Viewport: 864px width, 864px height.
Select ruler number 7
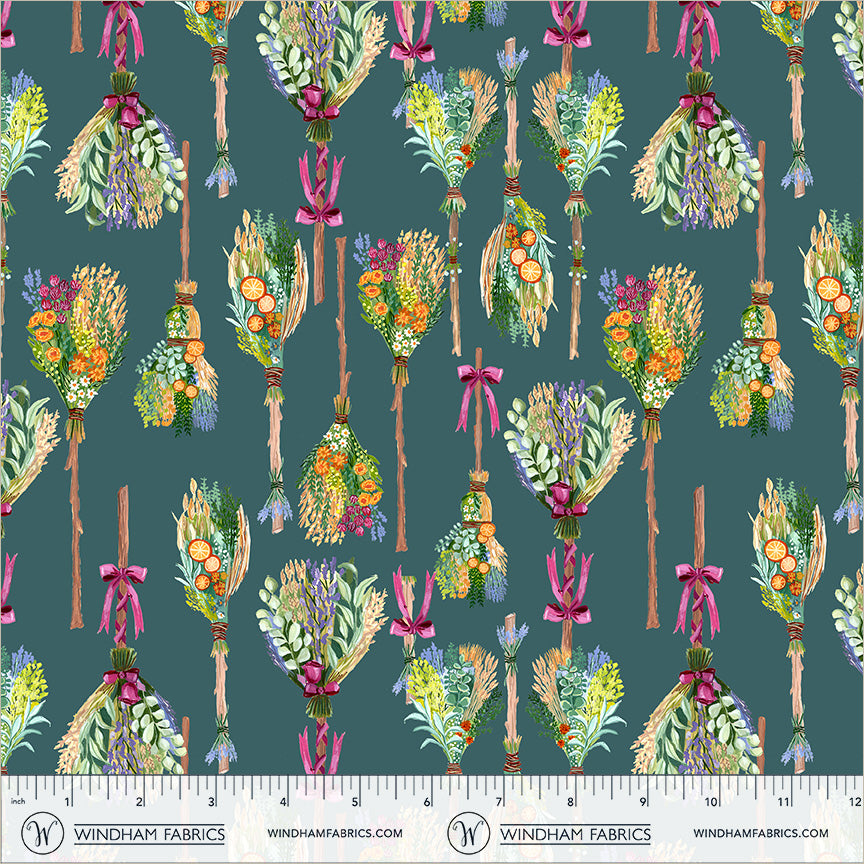[499, 801]
